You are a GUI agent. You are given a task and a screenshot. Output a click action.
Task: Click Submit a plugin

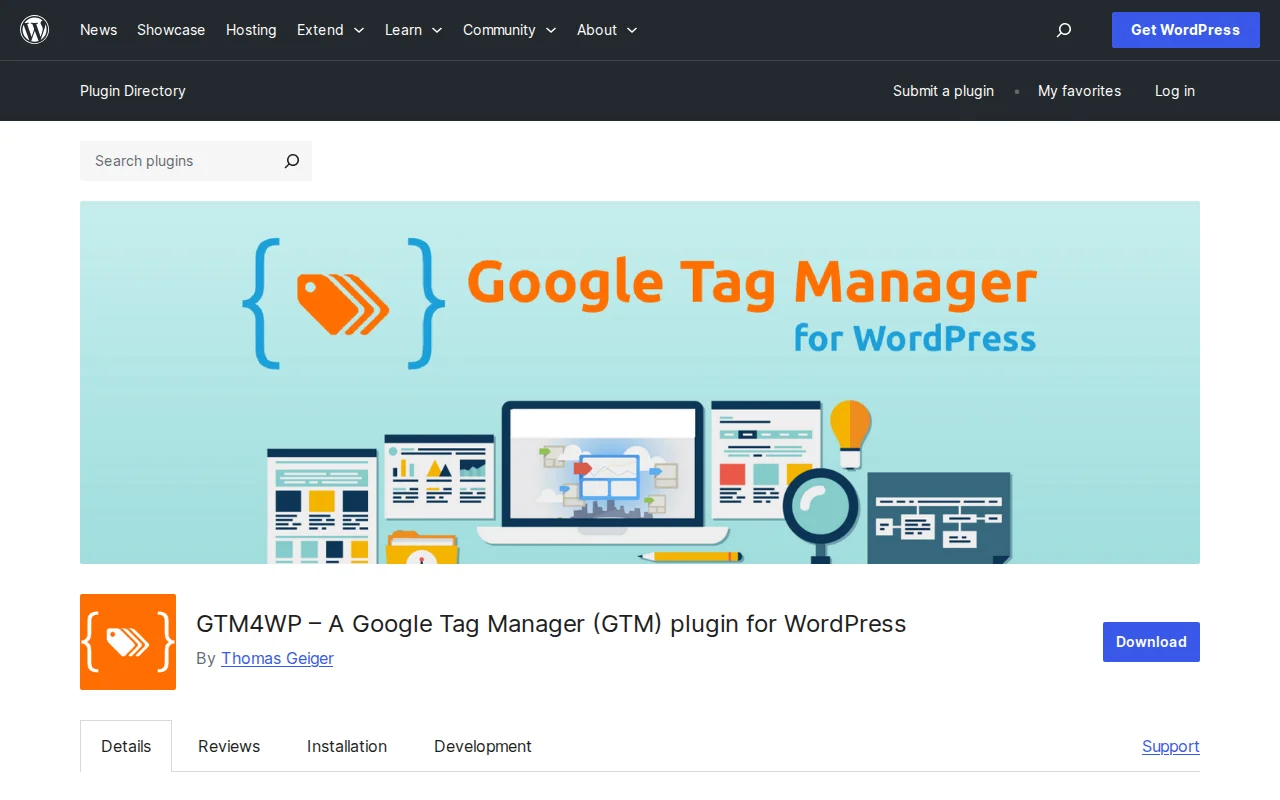pyautogui.click(x=943, y=91)
